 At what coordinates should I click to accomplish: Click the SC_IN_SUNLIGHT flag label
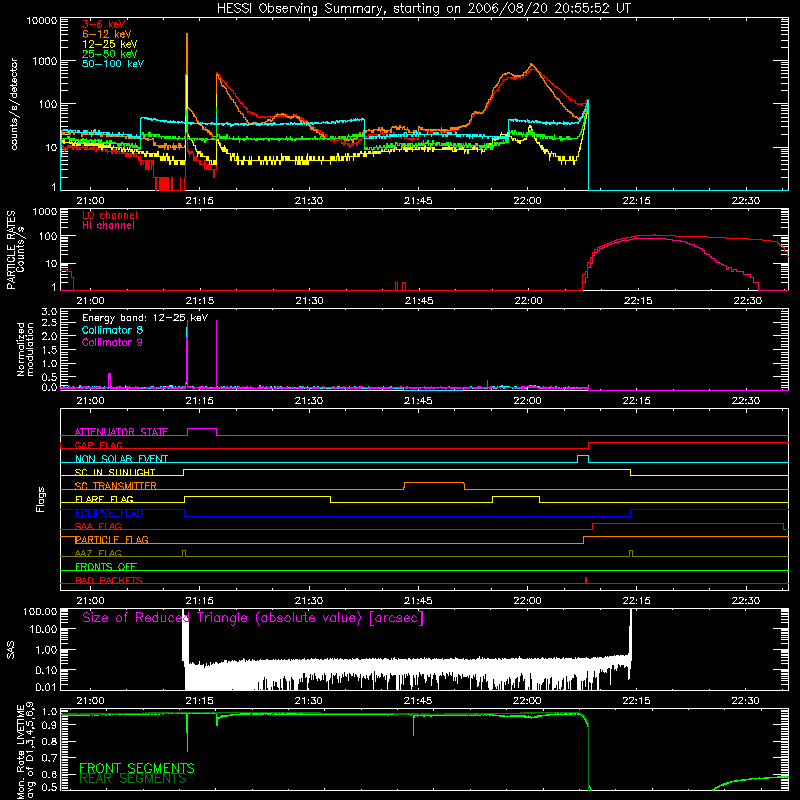pos(115,472)
